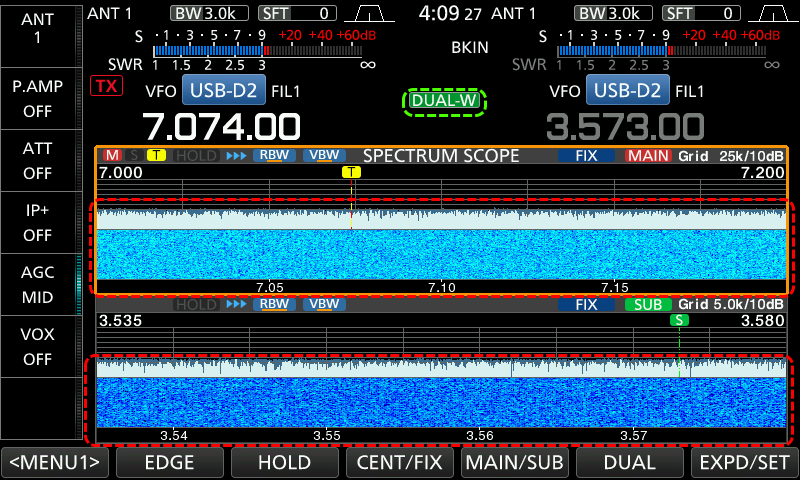Screen dimensions: 800x480
Task: Open the main VFO USB-D2 mode selector
Action: [x=224, y=91]
